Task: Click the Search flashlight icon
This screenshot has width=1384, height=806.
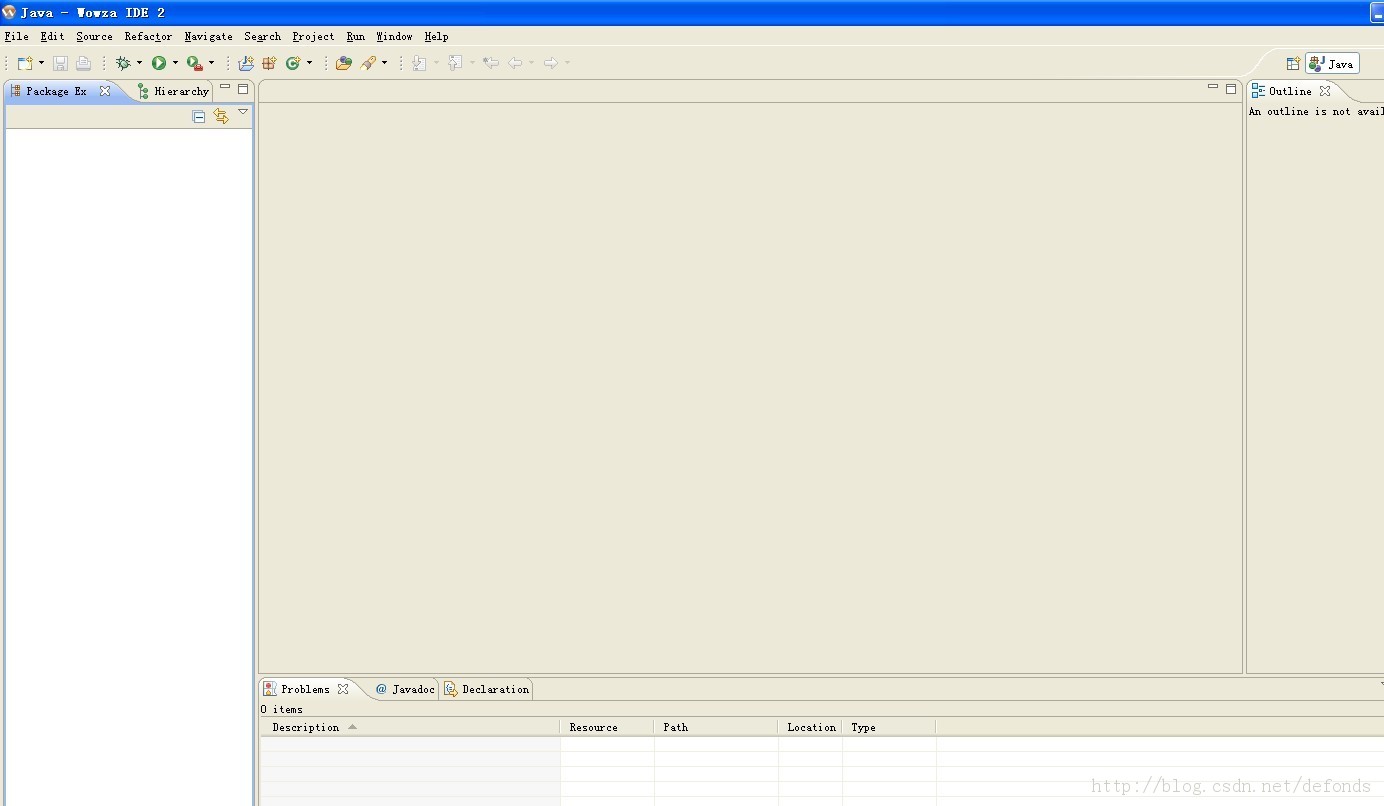Action: pos(368,63)
